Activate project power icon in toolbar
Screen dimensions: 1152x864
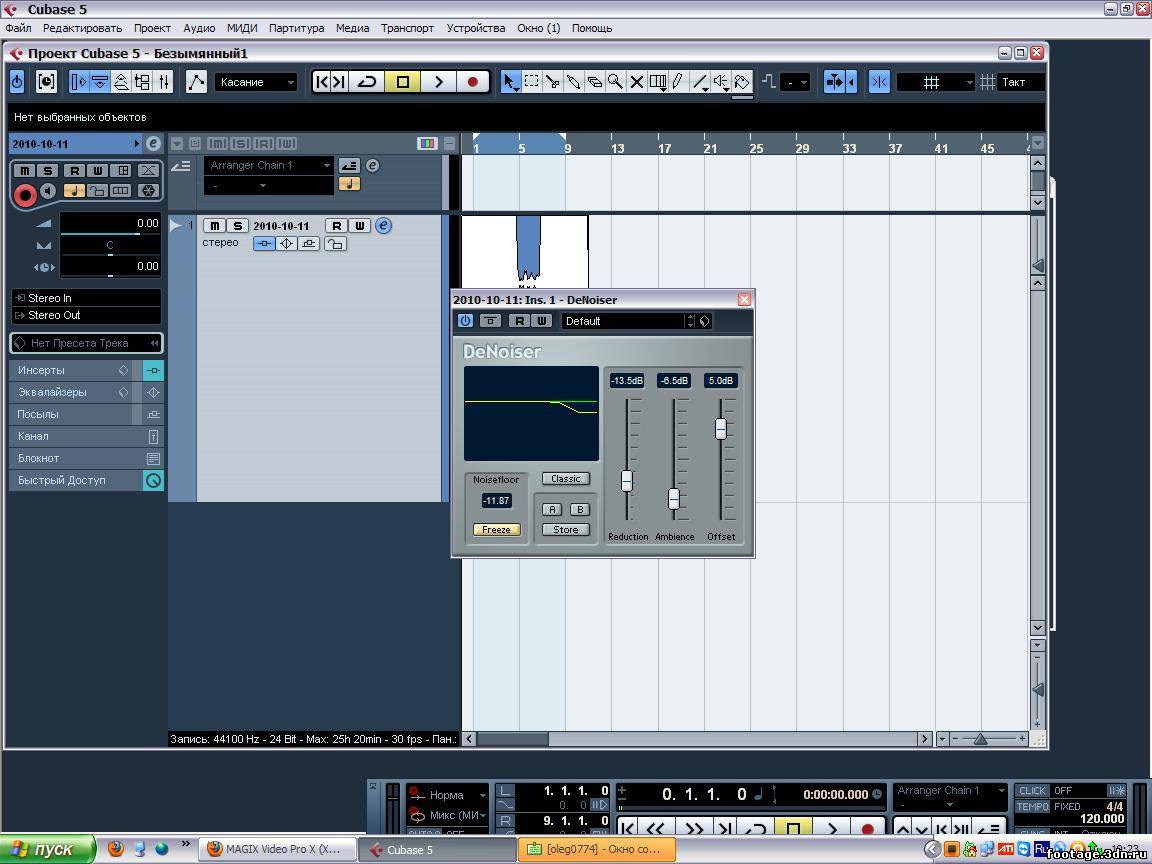click(18, 82)
